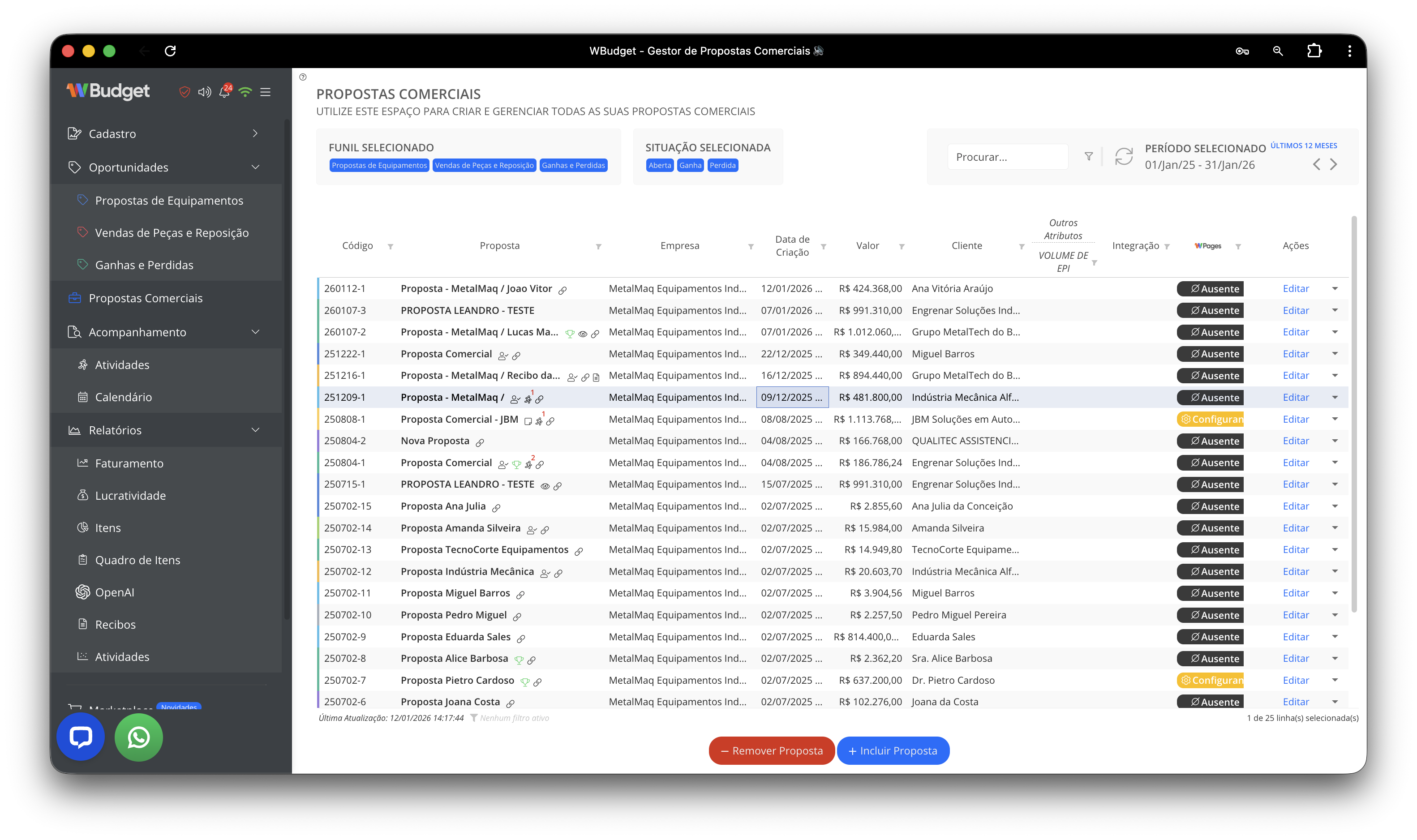
Task: Open Propostas Comerciais in the sidebar
Action: [146, 298]
